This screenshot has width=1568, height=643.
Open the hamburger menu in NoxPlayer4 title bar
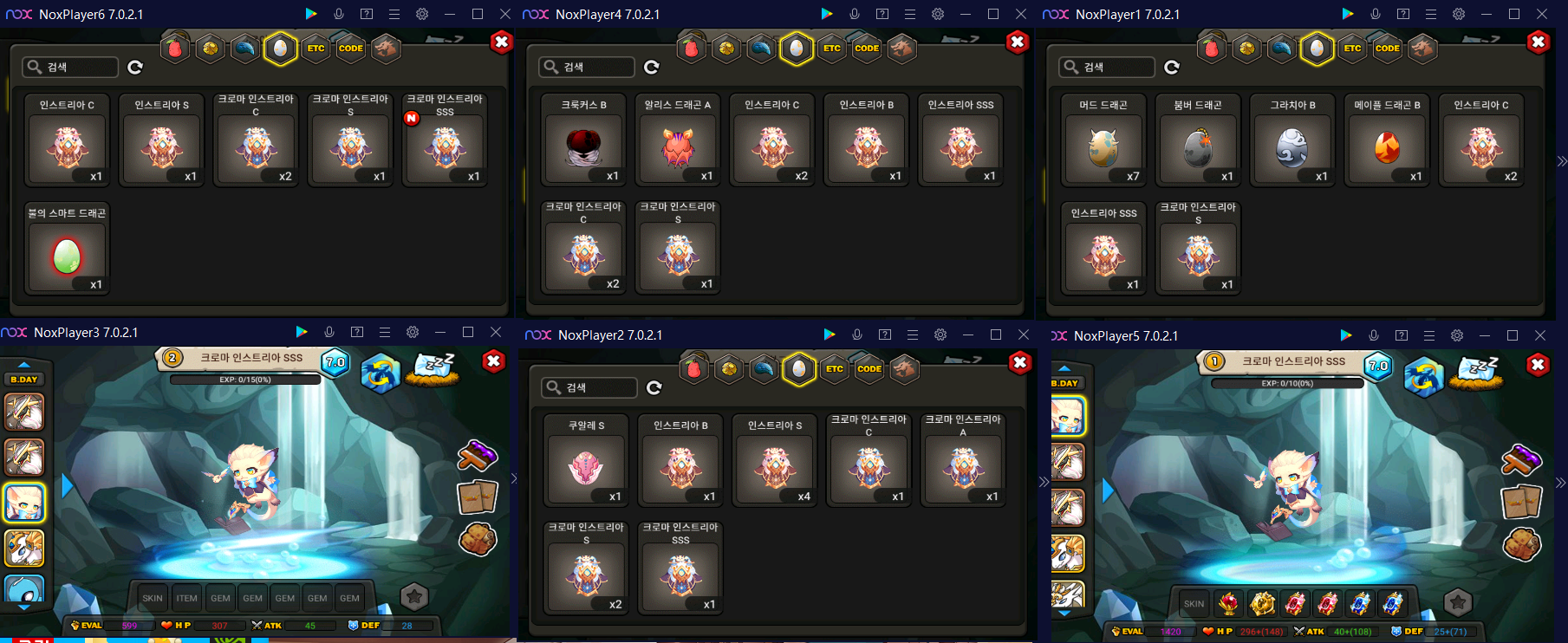(x=910, y=14)
